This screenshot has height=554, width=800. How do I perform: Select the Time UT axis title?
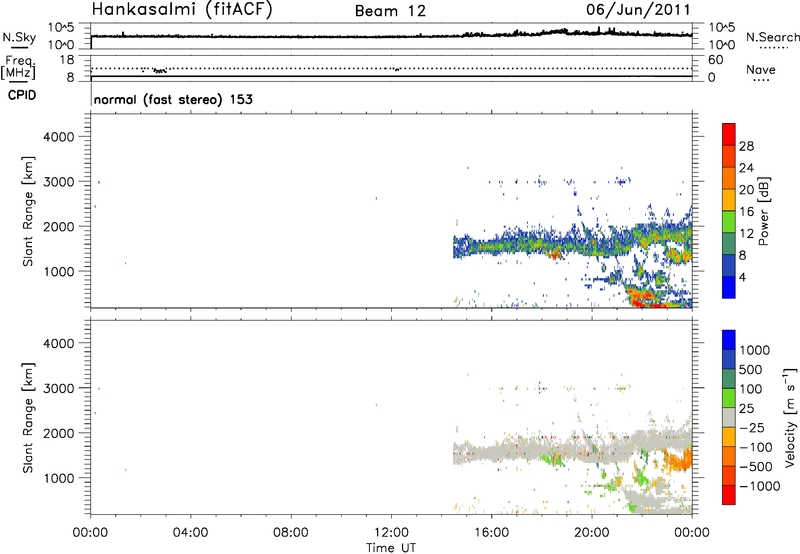(x=391, y=548)
